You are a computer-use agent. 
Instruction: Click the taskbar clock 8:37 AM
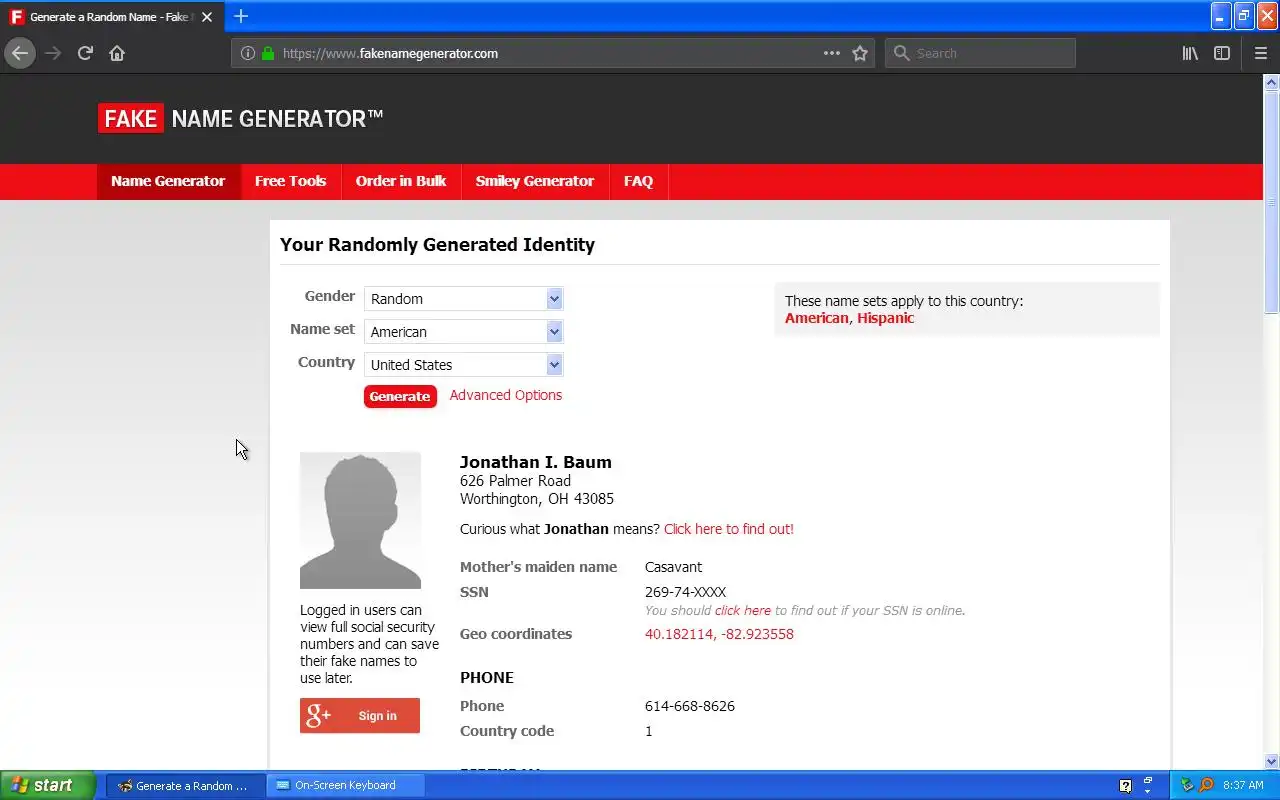(x=1243, y=785)
